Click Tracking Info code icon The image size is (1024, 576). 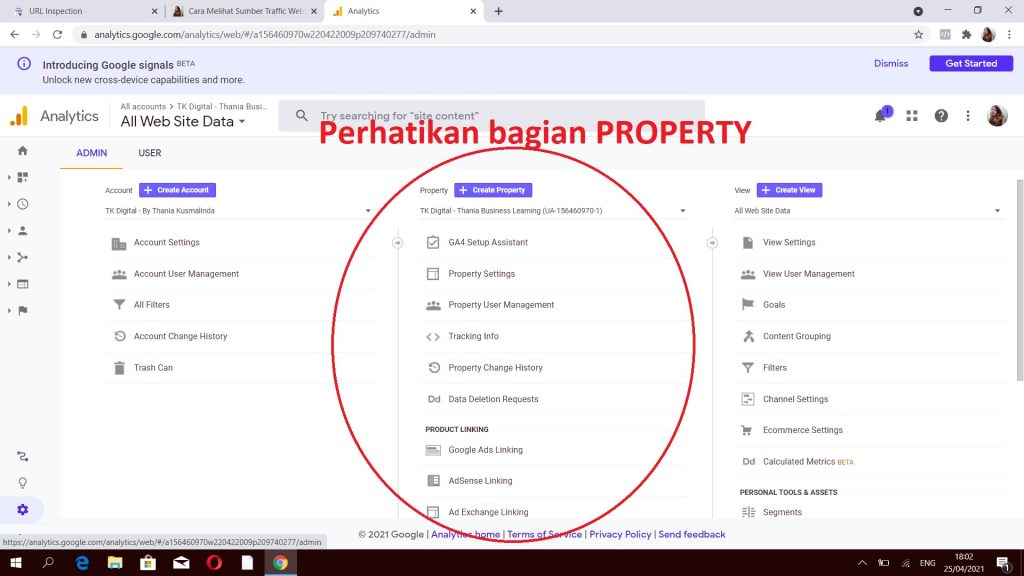coord(433,337)
